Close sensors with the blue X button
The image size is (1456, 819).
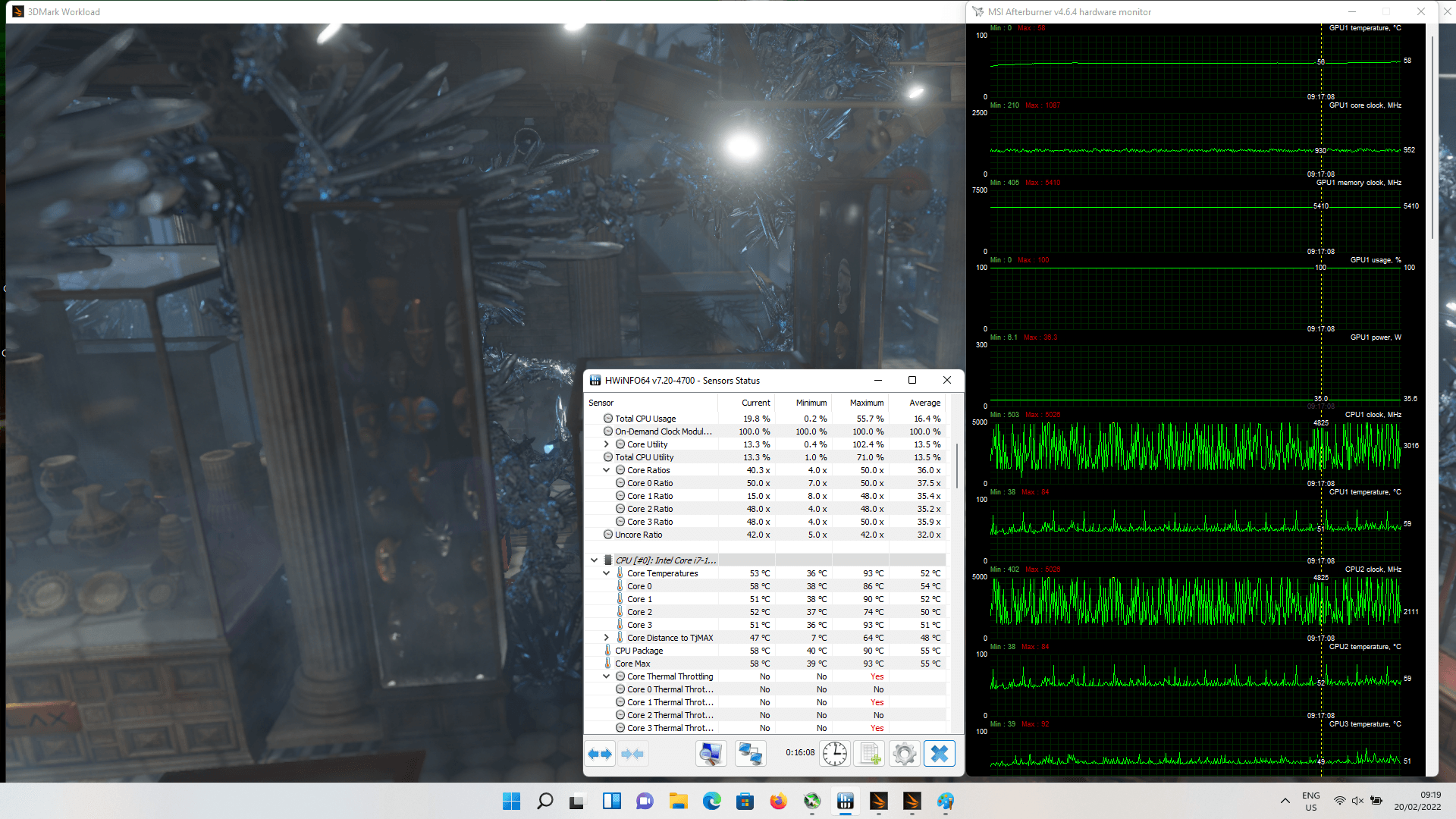pyautogui.click(x=939, y=754)
